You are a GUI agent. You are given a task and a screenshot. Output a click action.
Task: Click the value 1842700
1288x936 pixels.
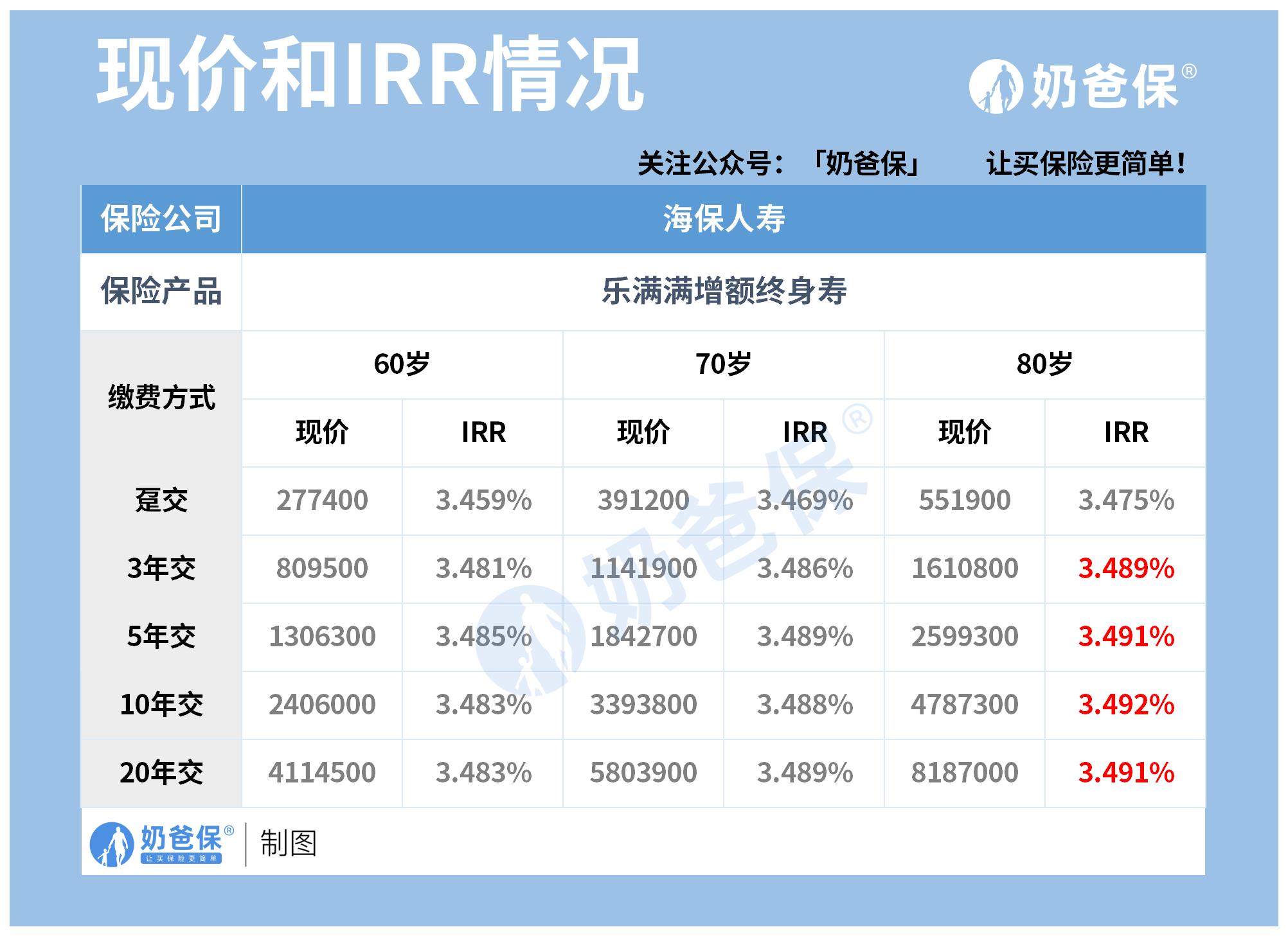(x=643, y=637)
